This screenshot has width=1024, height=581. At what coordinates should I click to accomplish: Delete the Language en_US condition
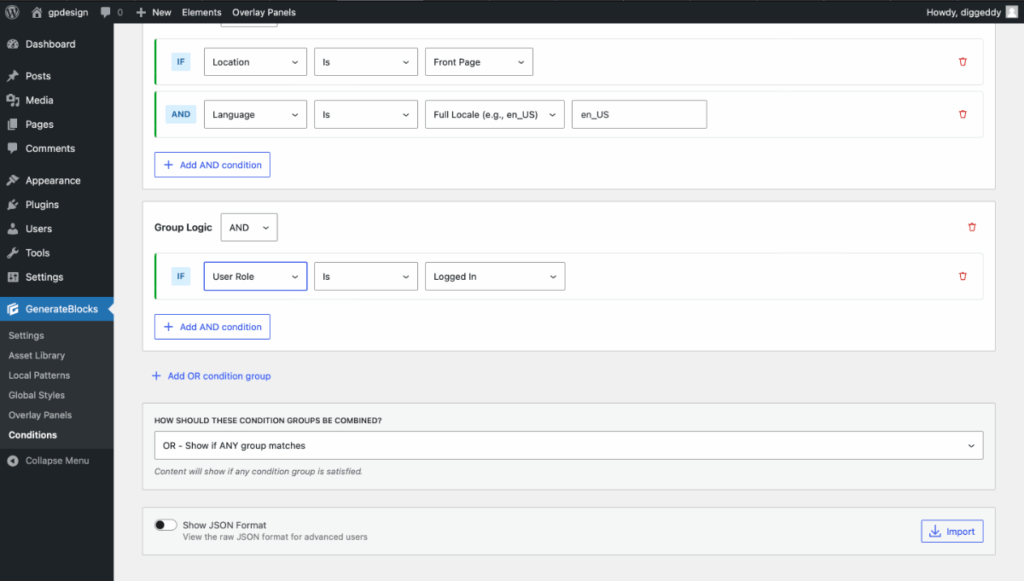963,114
